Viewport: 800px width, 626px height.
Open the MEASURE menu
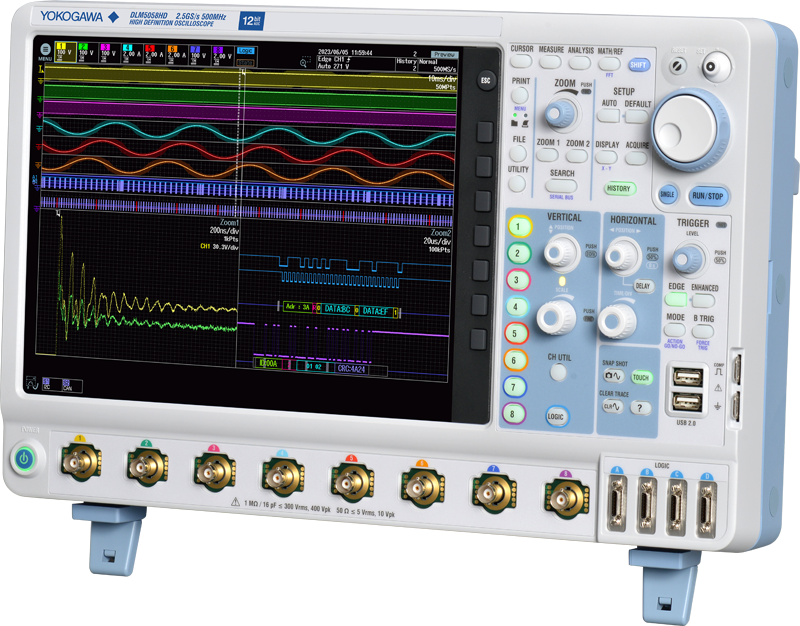pyautogui.click(x=551, y=61)
